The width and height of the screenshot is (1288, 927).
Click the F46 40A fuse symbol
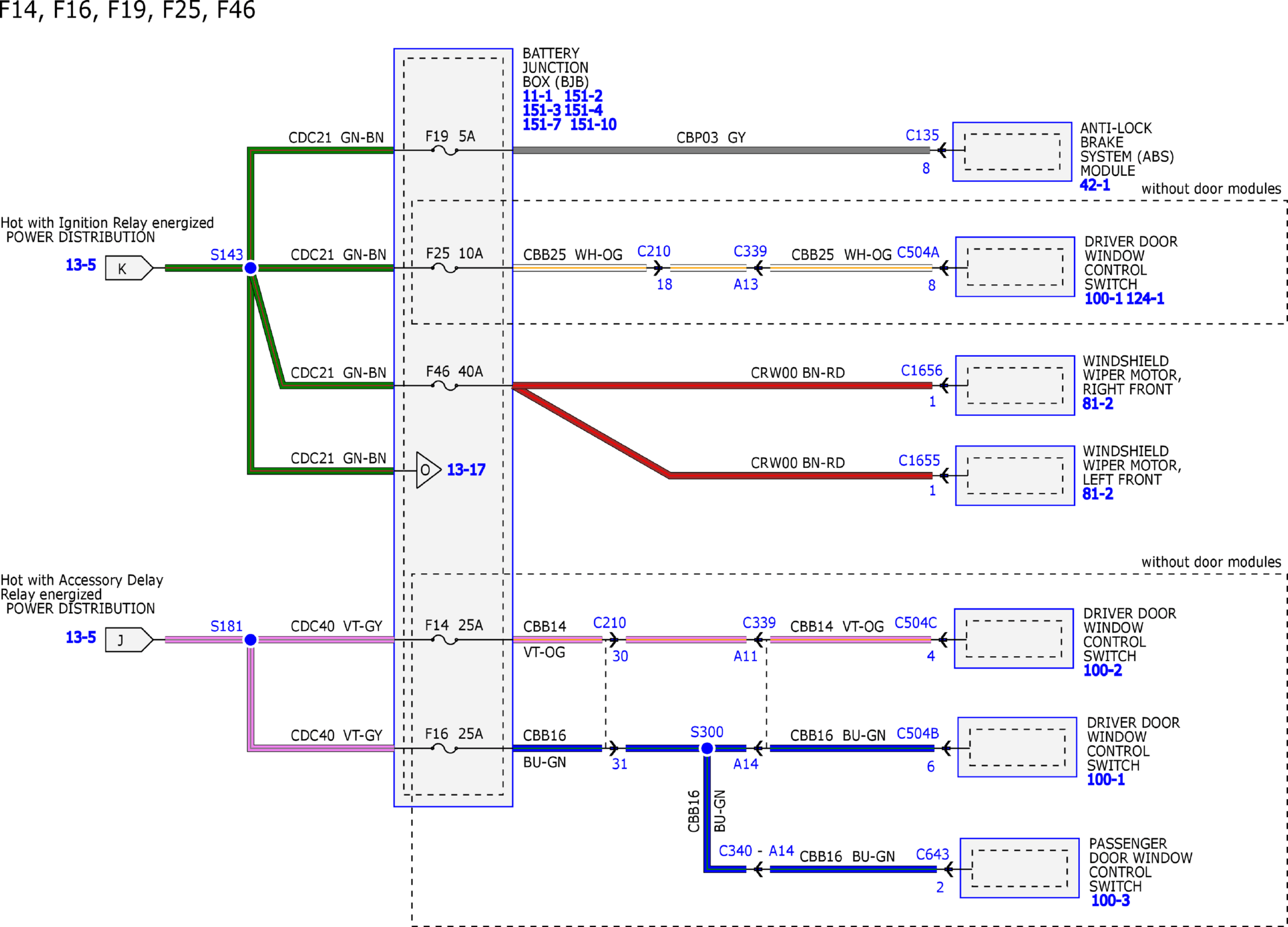click(445, 386)
